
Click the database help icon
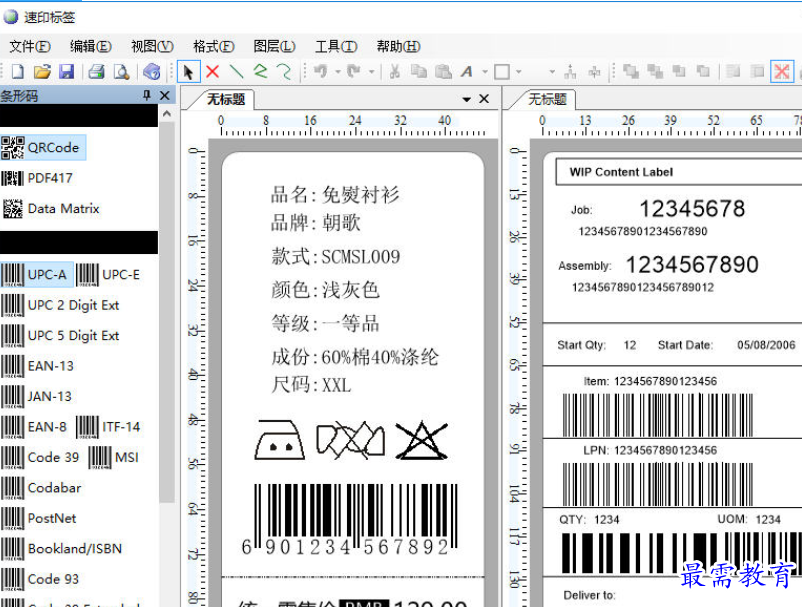[x=151, y=72]
